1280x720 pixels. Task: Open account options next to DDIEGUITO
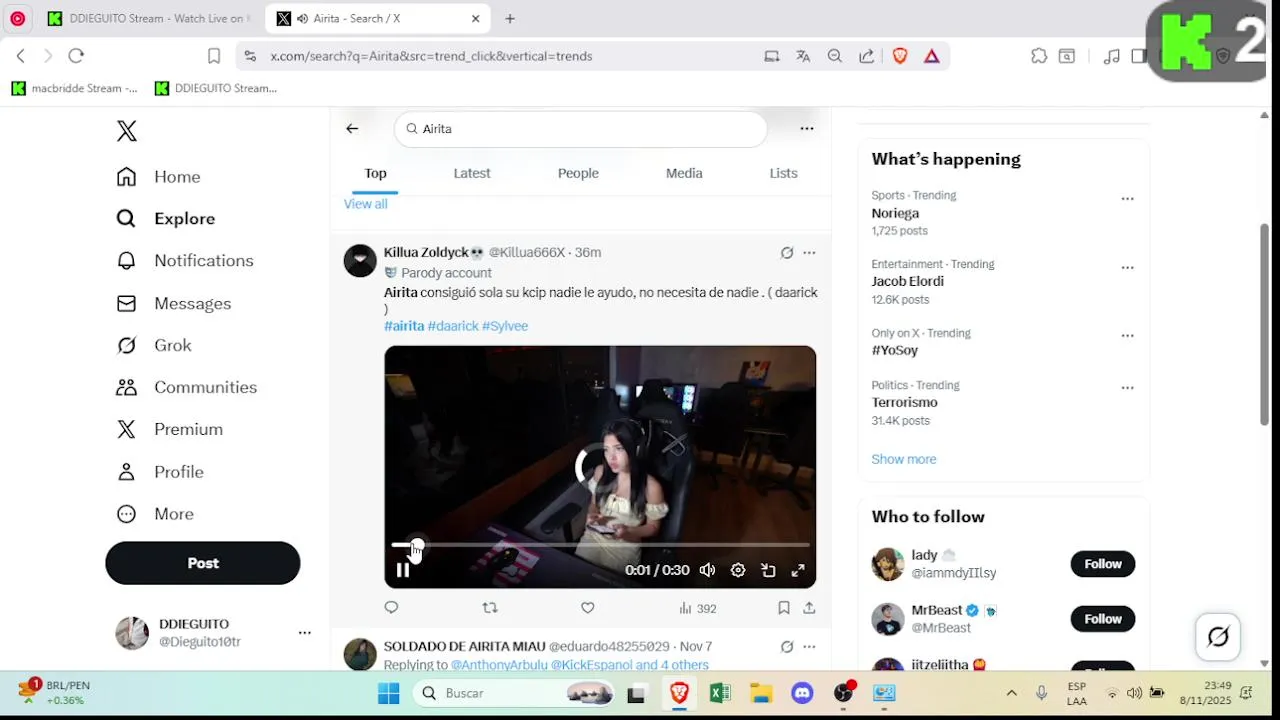304,633
